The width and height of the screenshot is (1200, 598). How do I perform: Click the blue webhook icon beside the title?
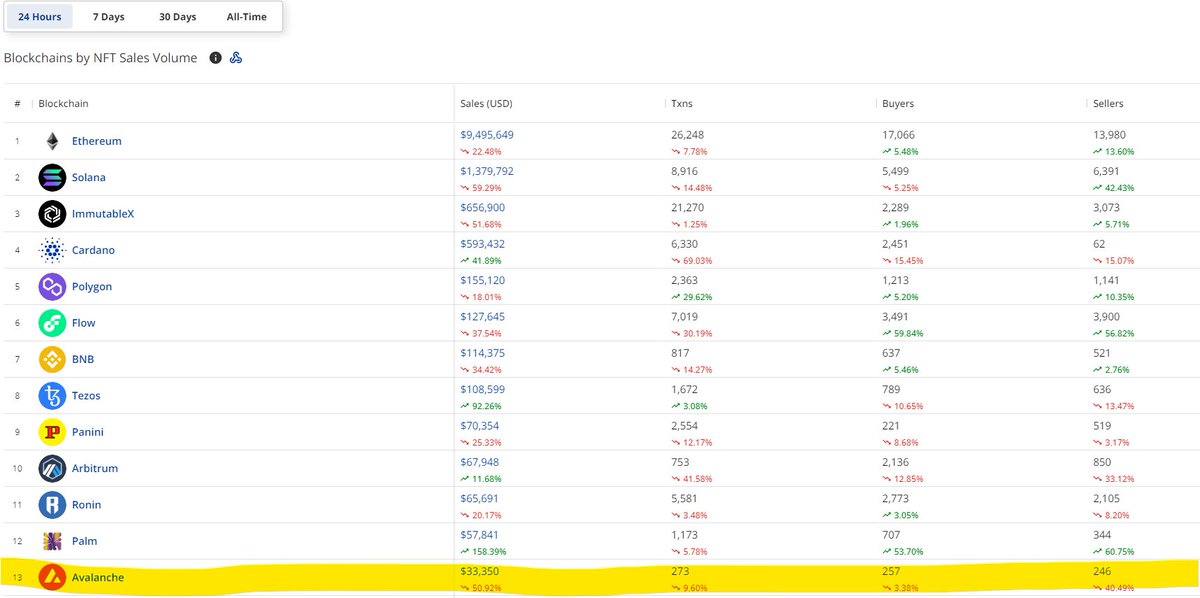(x=236, y=58)
